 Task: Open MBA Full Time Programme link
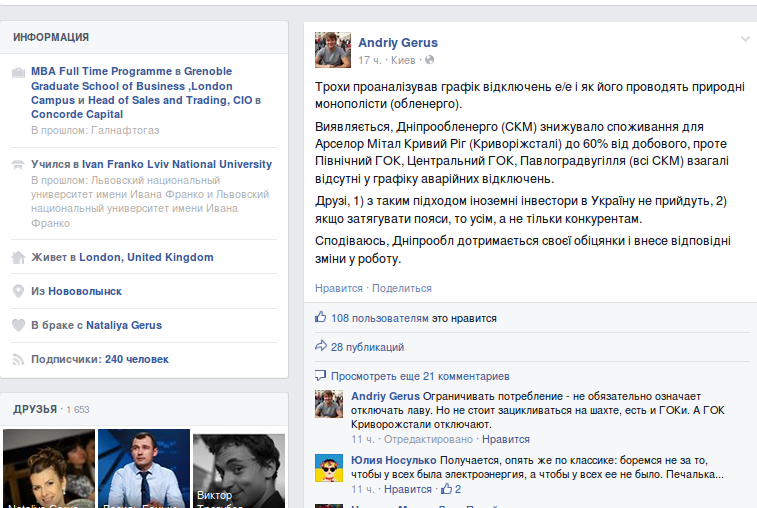tap(101, 71)
